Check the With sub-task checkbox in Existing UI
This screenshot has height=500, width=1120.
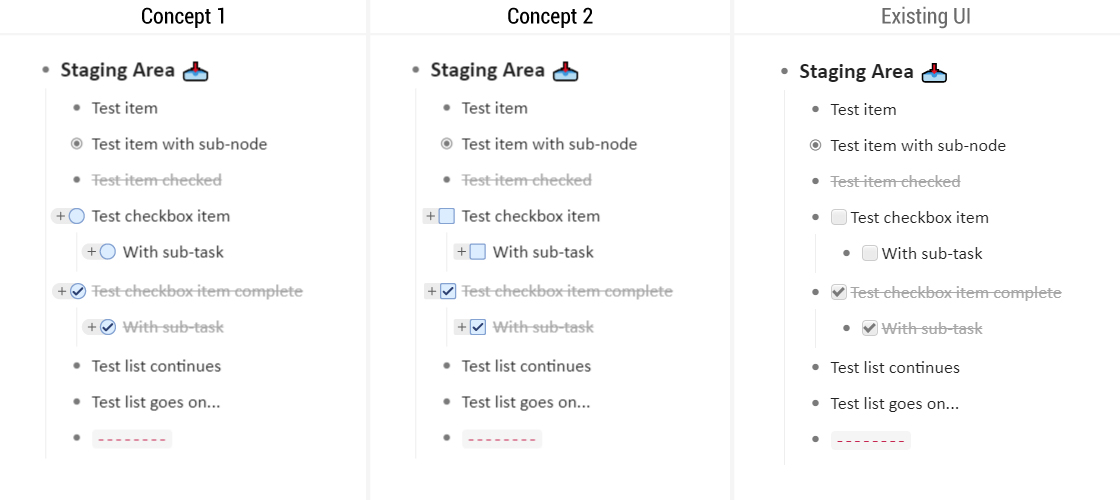pyautogui.click(x=869, y=253)
